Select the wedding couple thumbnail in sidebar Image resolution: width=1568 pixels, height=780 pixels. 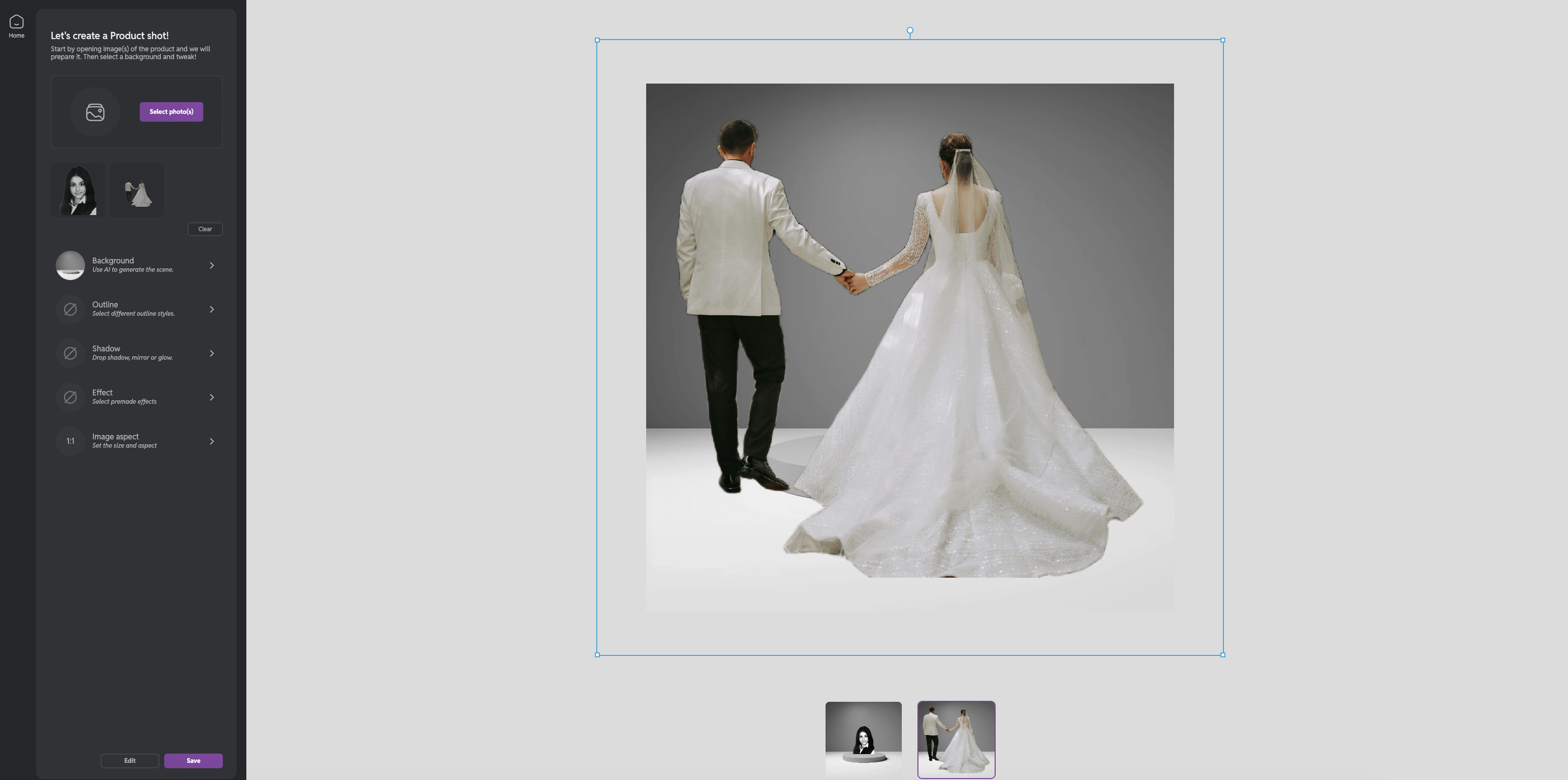pos(137,190)
